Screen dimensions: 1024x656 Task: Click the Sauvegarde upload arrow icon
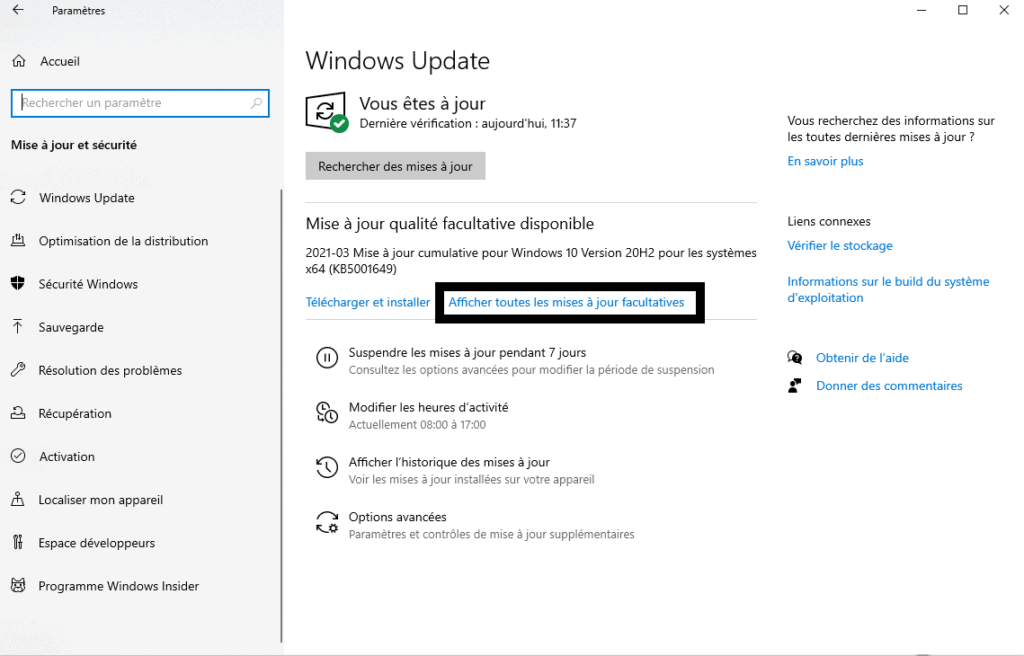click(x=18, y=327)
